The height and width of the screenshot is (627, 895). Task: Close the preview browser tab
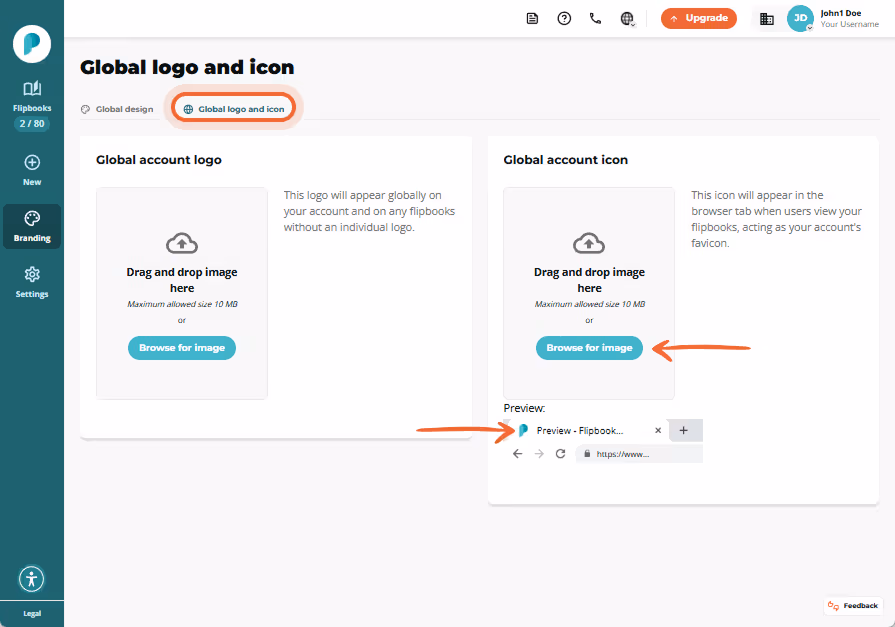(x=658, y=431)
